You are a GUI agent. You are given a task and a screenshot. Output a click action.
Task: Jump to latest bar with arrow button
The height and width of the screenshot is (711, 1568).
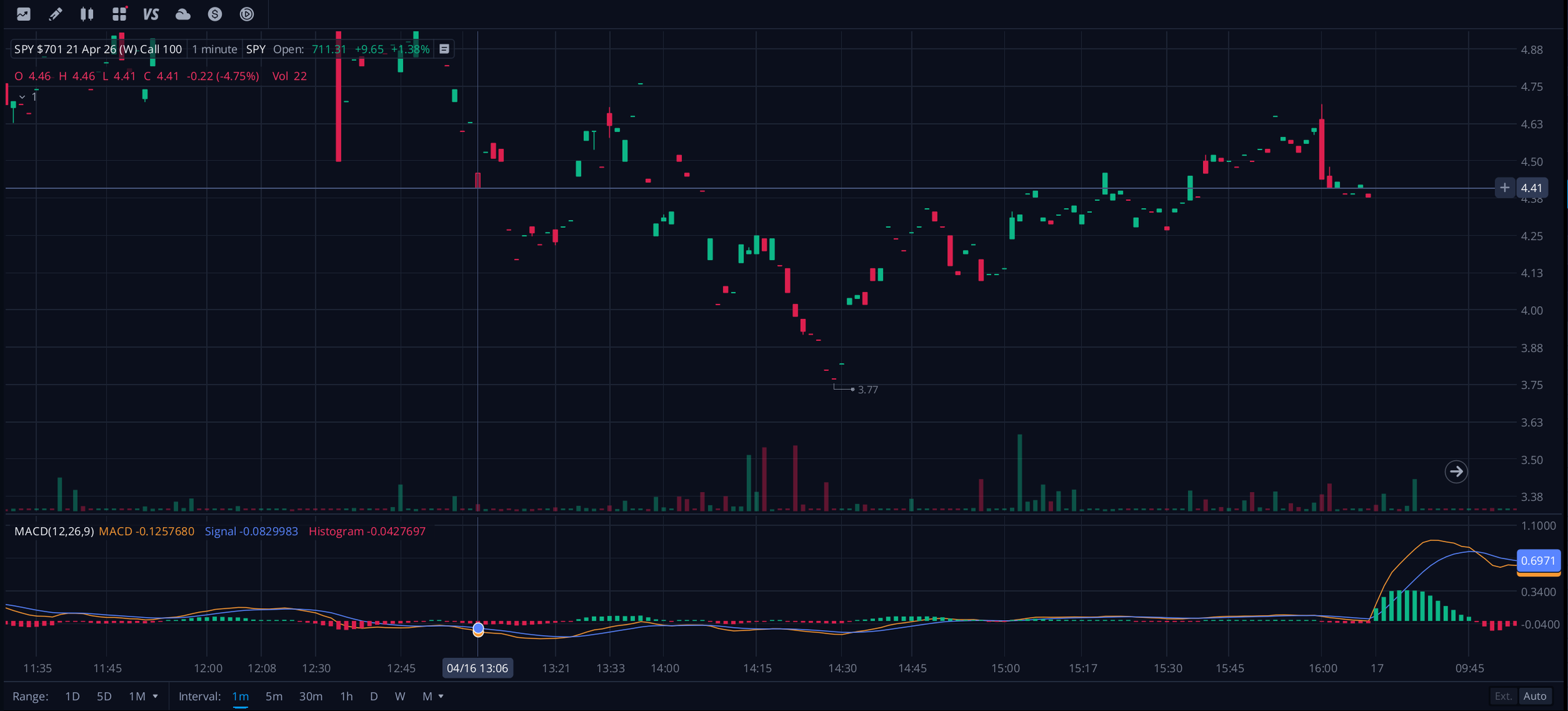click(1456, 471)
